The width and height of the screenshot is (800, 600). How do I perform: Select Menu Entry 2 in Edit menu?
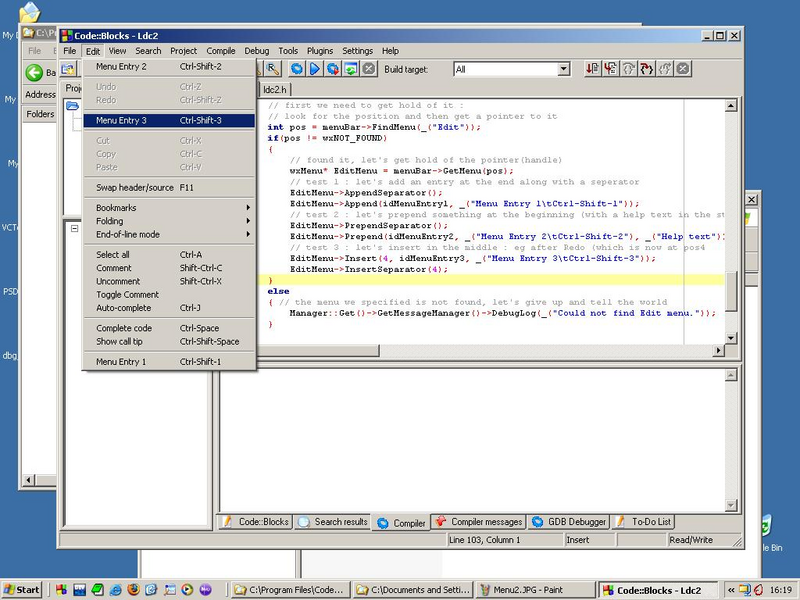pos(169,66)
